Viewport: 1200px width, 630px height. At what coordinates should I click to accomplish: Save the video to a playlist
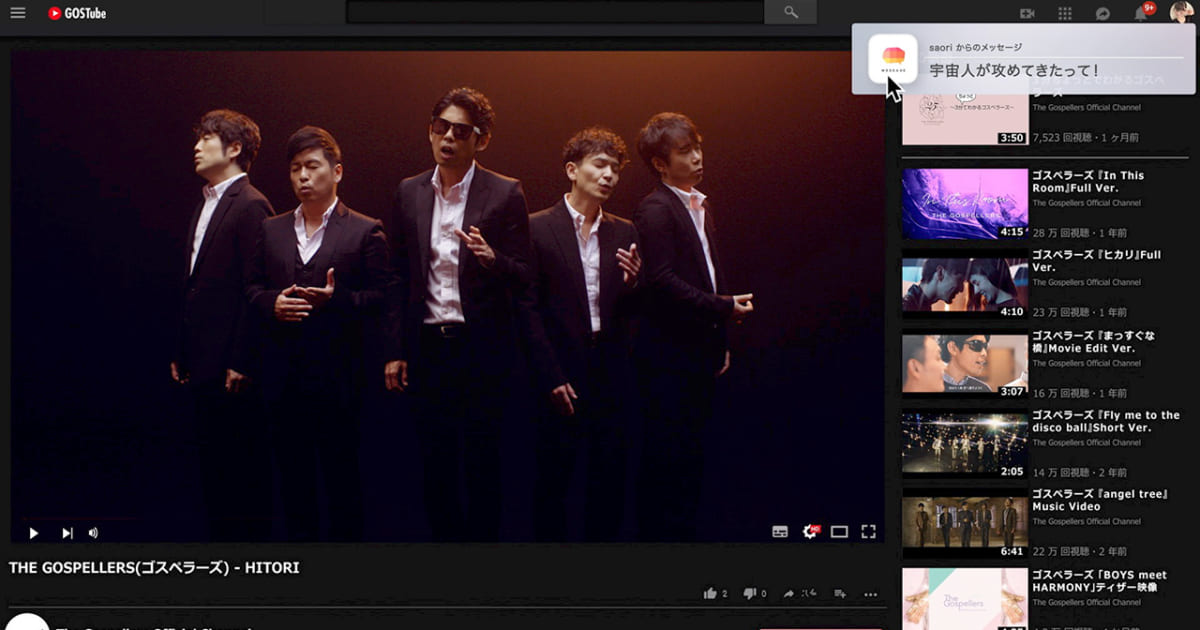pos(839,593)
